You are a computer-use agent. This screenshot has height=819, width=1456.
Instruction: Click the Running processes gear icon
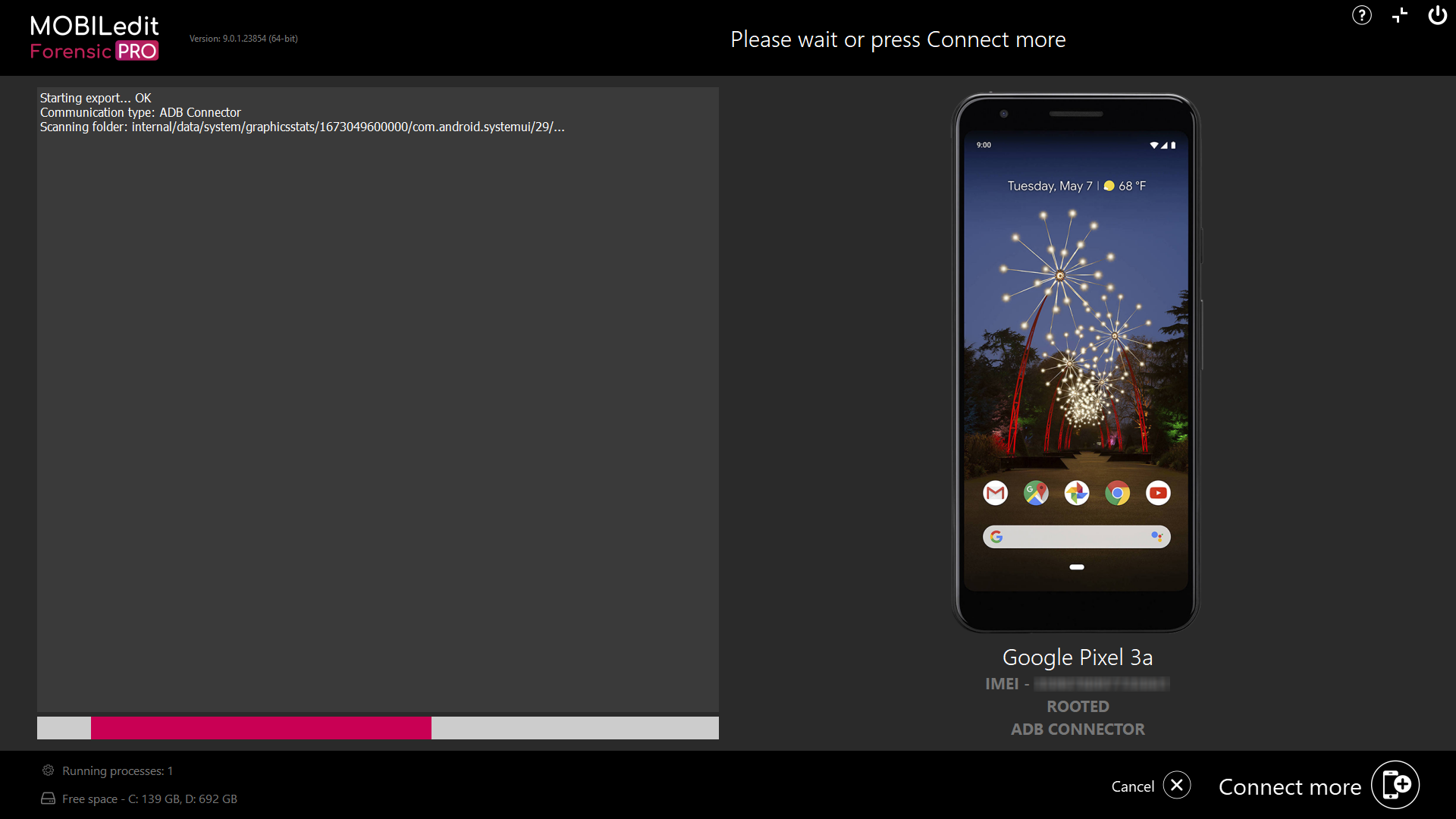click(x=47, y=770)
